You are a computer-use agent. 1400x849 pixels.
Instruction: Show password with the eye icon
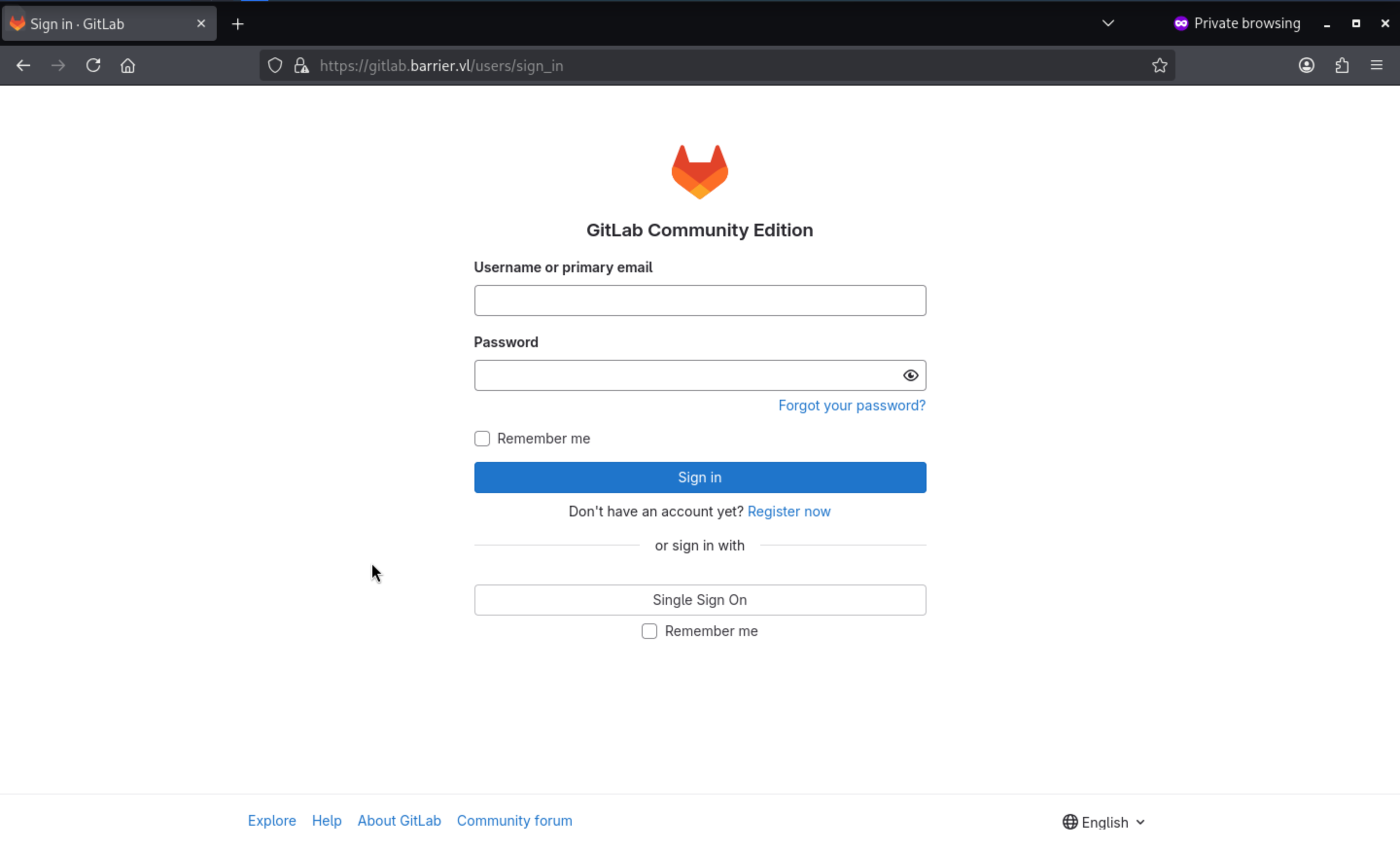click(x=910, y=375)
